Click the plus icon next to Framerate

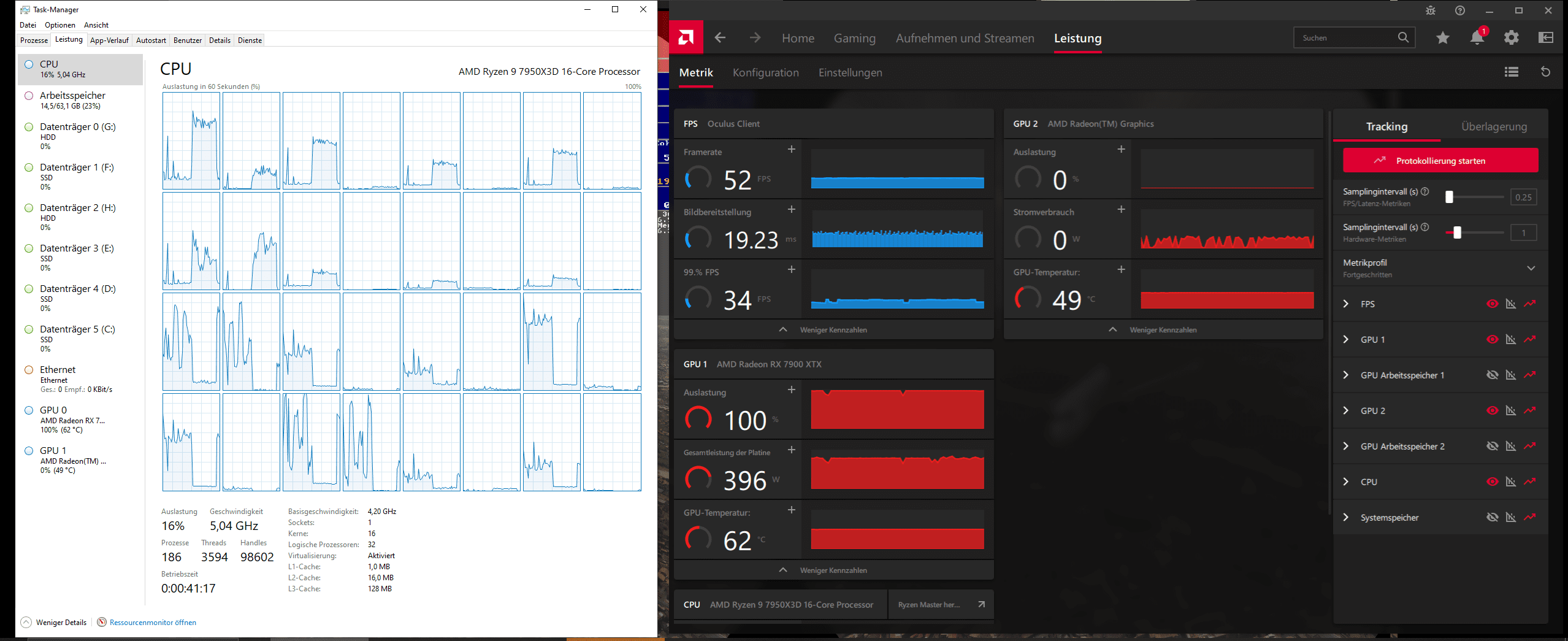[x=792, y=149]
